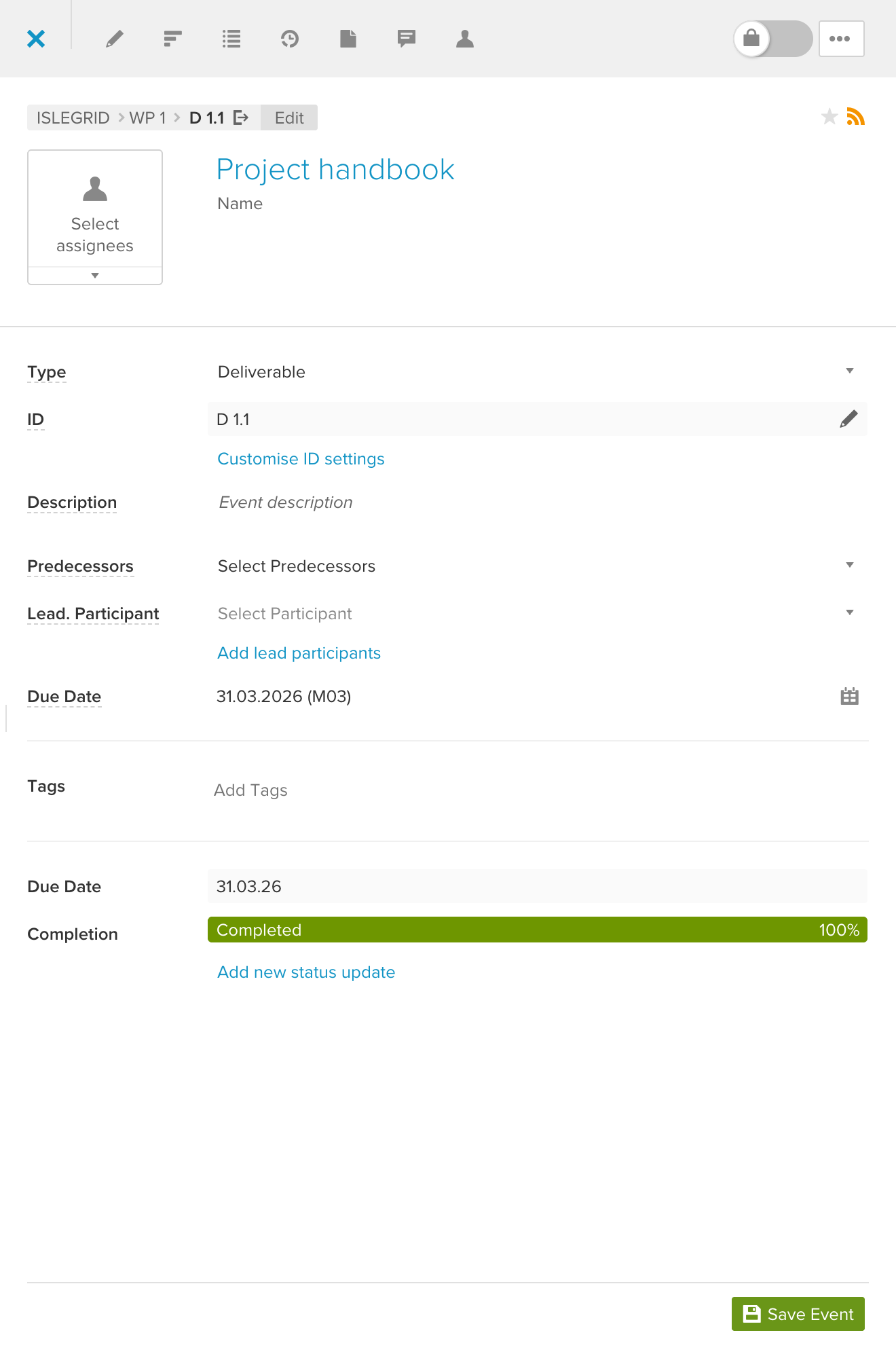Image resolution: width=896 pixels, height=1358 pixels.
Task: Click the exit arrow icon beside D 1.1
Action: [x=241, y=118]
